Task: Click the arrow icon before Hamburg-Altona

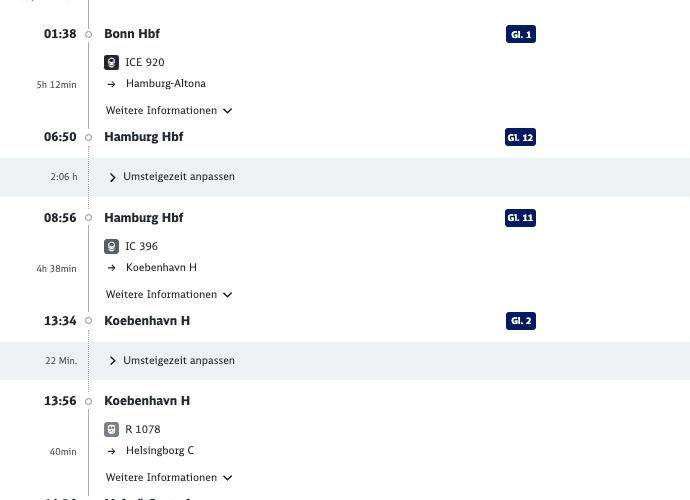Action: (x=111, y=84)
